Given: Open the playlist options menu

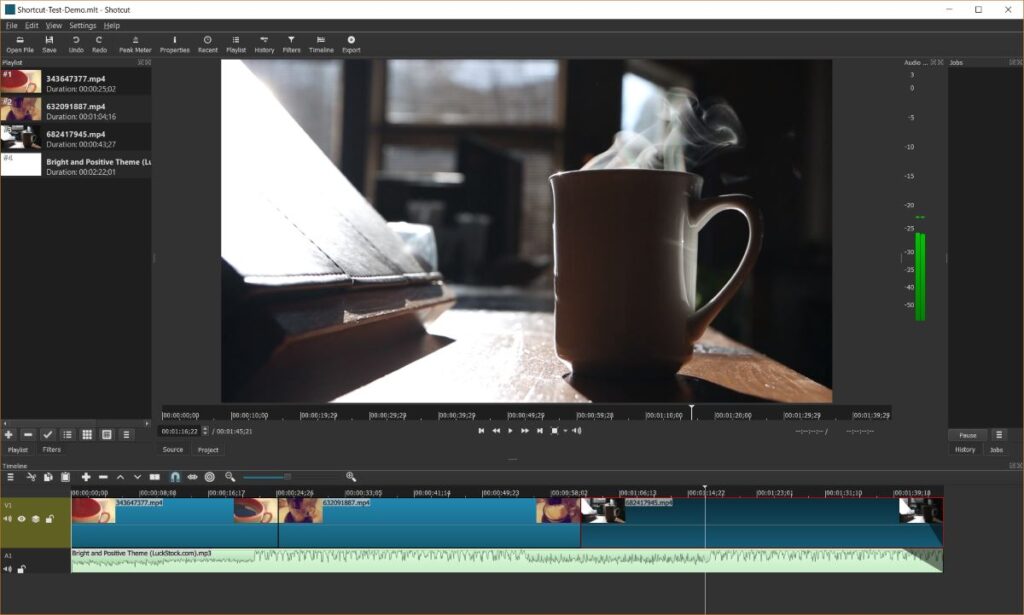Looking at the screenshot, I should tap(127, 435).
